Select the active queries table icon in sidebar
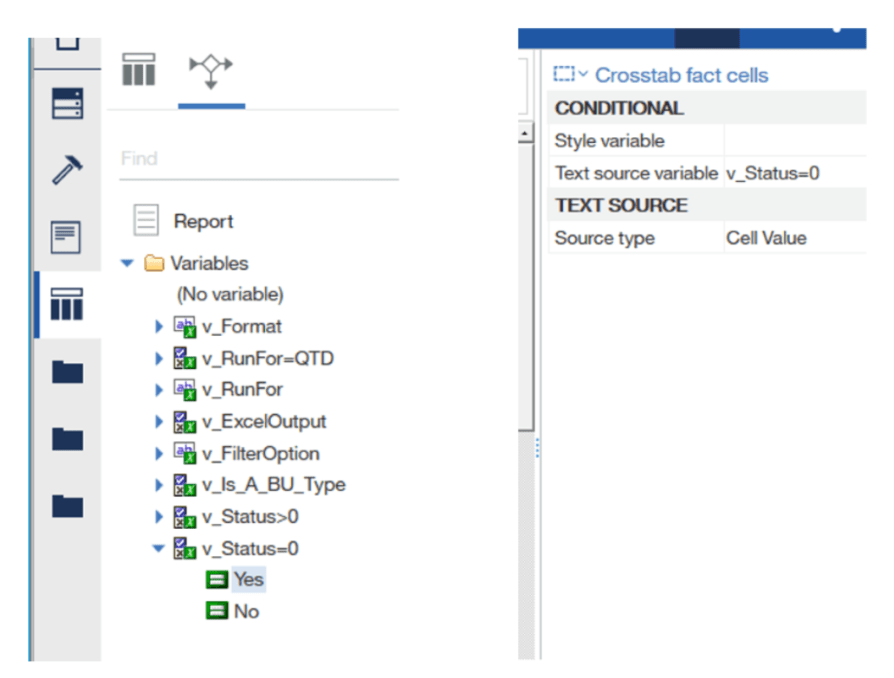The width and height of the screenshot is (894, 678). click(67, 303)
